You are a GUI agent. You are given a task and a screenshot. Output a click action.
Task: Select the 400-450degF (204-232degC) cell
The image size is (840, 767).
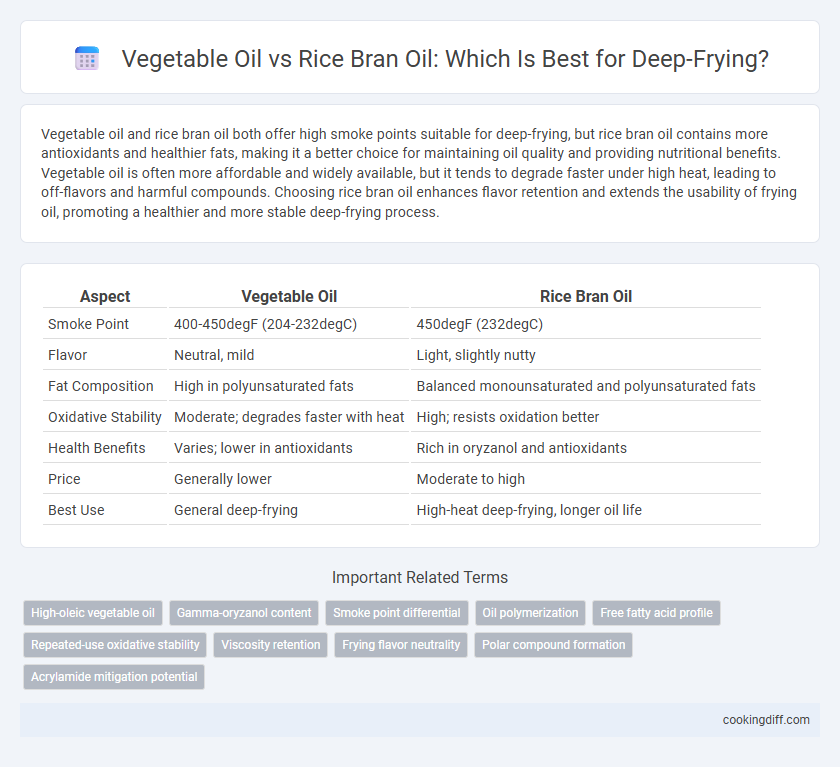tap(289, 324)
